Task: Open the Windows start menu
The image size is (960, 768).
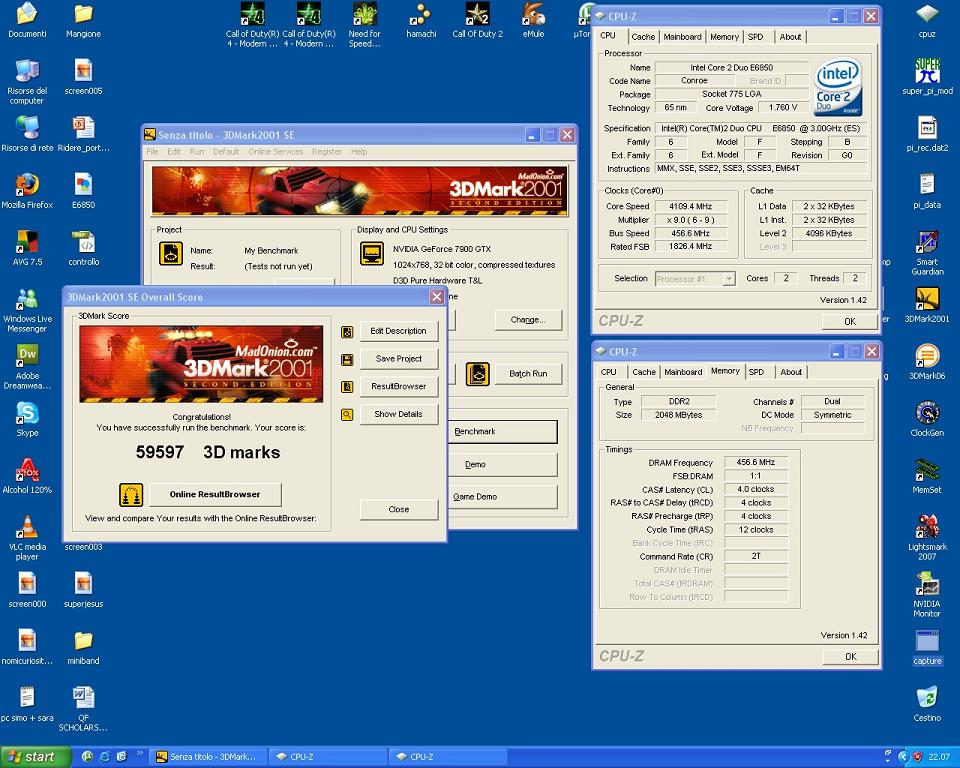Action: click(36, 757)
